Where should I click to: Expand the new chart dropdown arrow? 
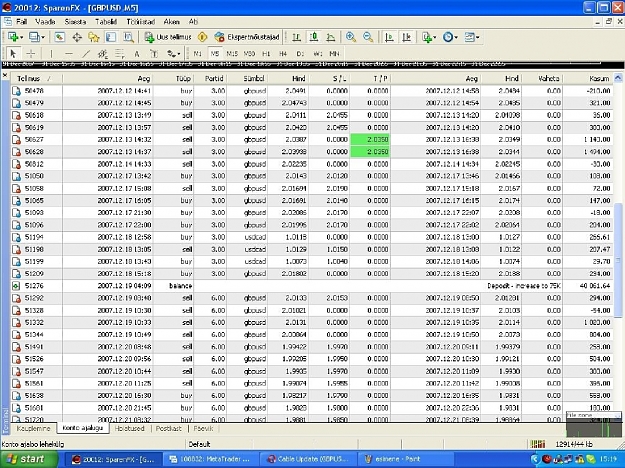coord(22,37)
